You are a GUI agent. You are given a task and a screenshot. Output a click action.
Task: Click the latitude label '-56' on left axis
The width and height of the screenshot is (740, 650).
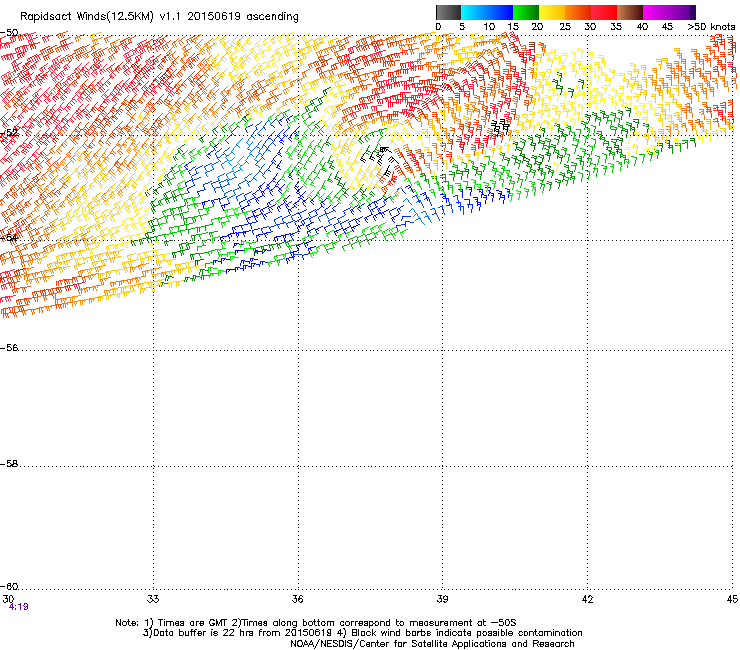9,348
